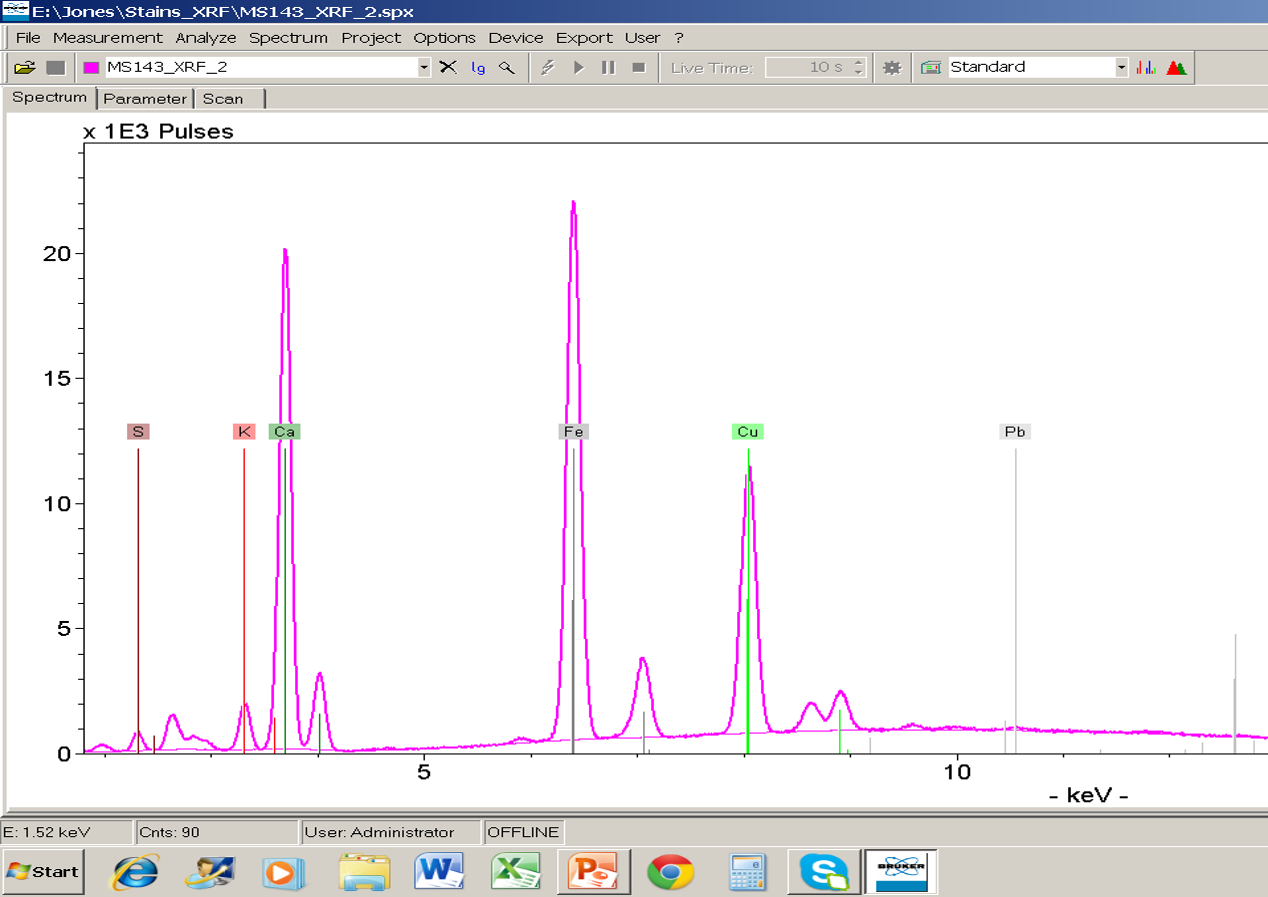Toggle logarithmic scale with lg icon
The image size is (1268, 897).
tap(478, 68)
